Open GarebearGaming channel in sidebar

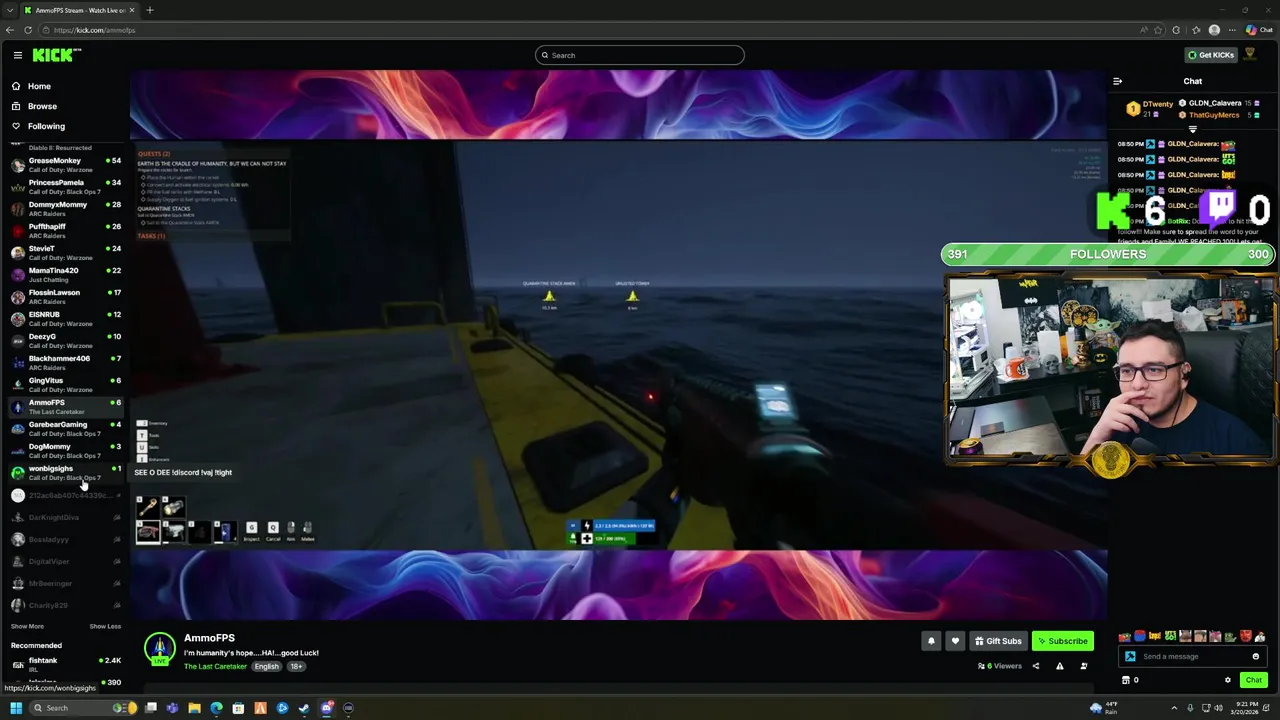coord(64,429)
